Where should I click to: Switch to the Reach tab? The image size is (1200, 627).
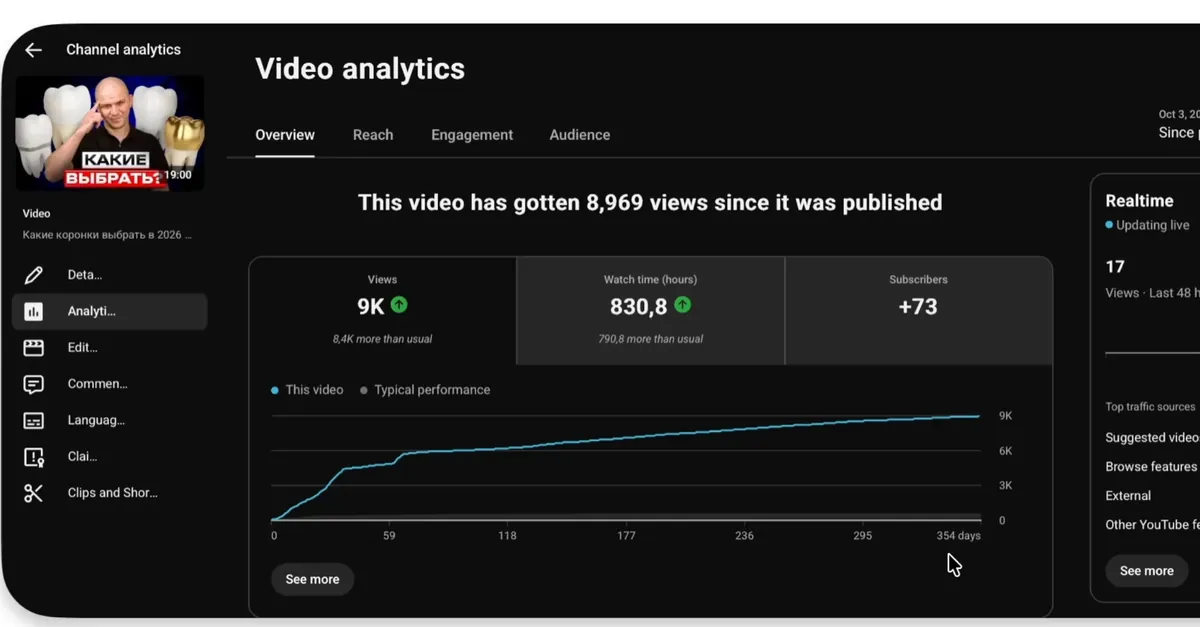coord(373,135)
